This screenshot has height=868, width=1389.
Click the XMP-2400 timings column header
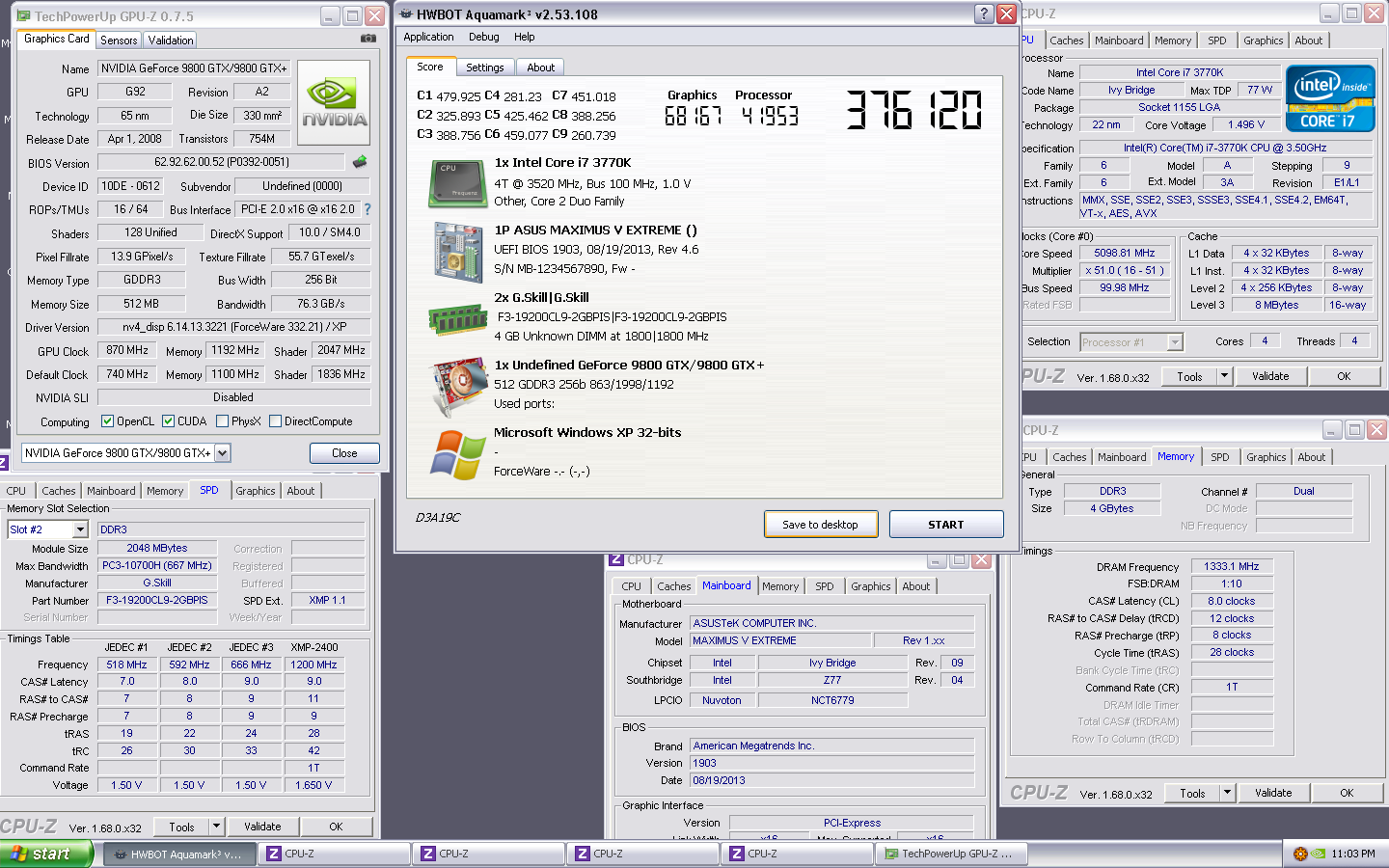tap(313, 647)
